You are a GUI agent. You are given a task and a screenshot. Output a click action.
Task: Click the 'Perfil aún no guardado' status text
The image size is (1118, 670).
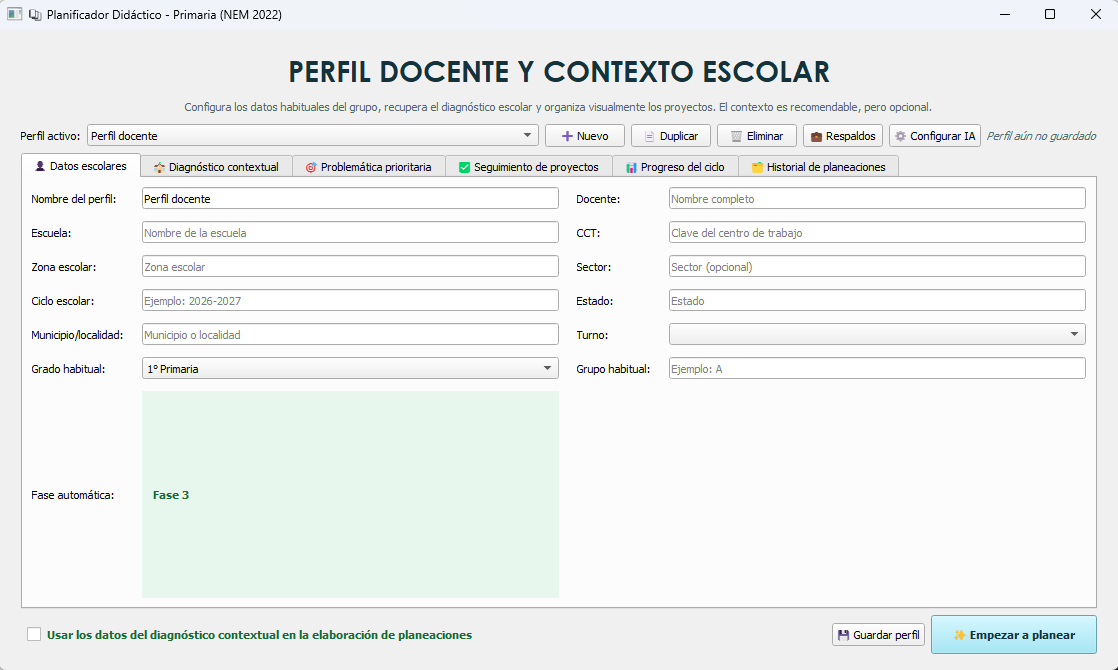coord(1041,135)
